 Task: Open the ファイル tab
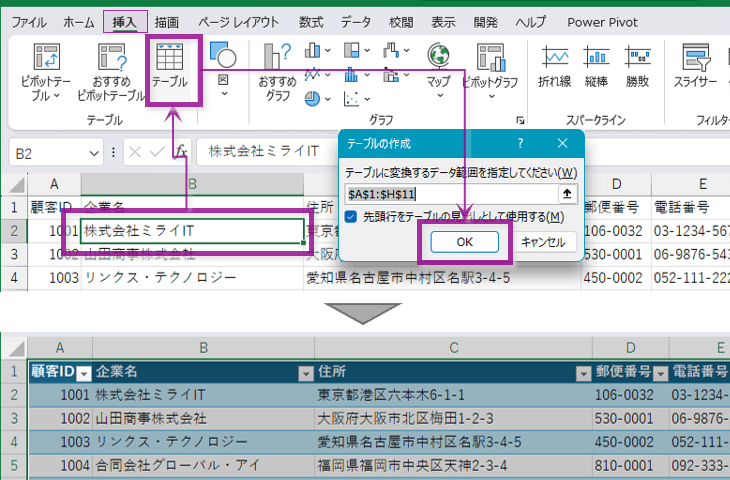29,22
